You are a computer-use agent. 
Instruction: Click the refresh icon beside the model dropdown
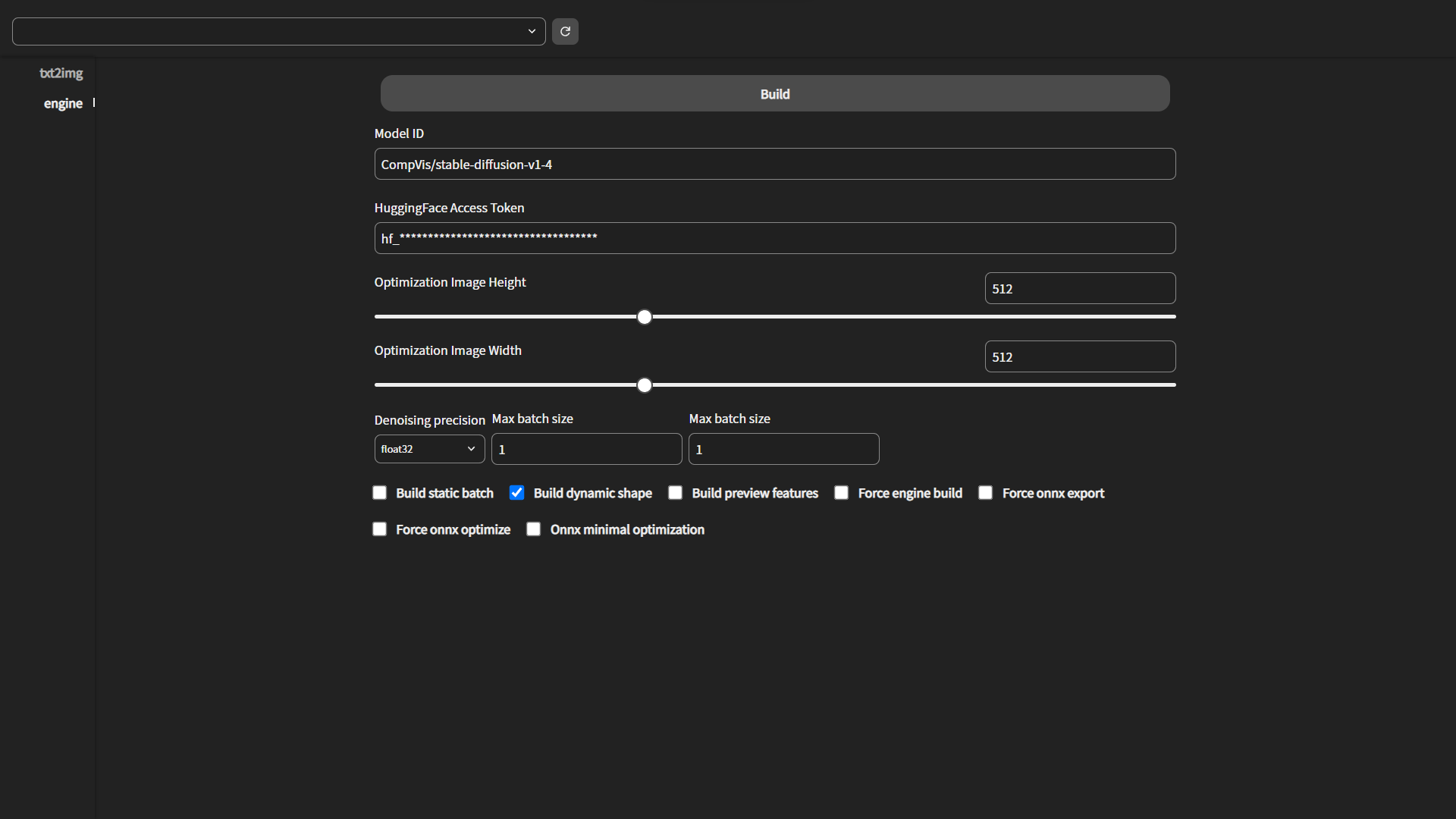(x=565, y=31)
